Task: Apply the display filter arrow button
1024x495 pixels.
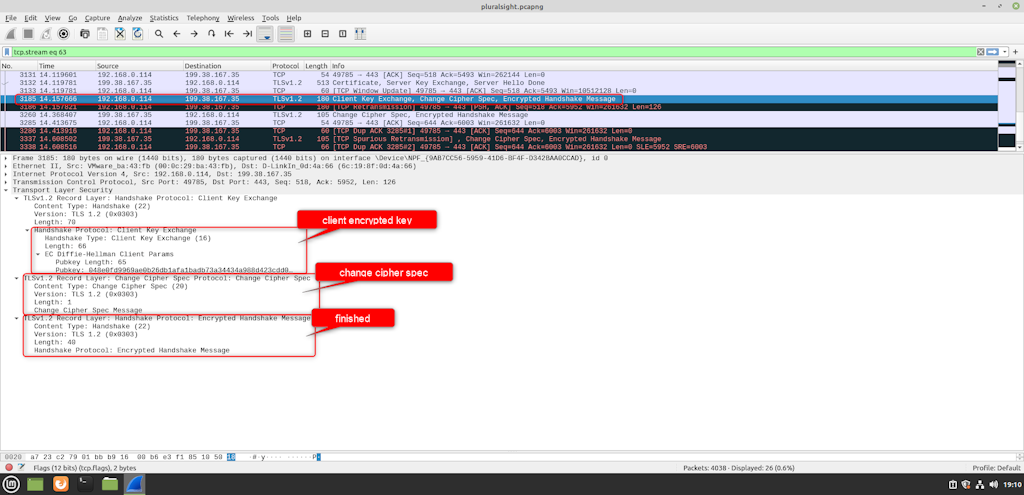Action: point(993,52)
